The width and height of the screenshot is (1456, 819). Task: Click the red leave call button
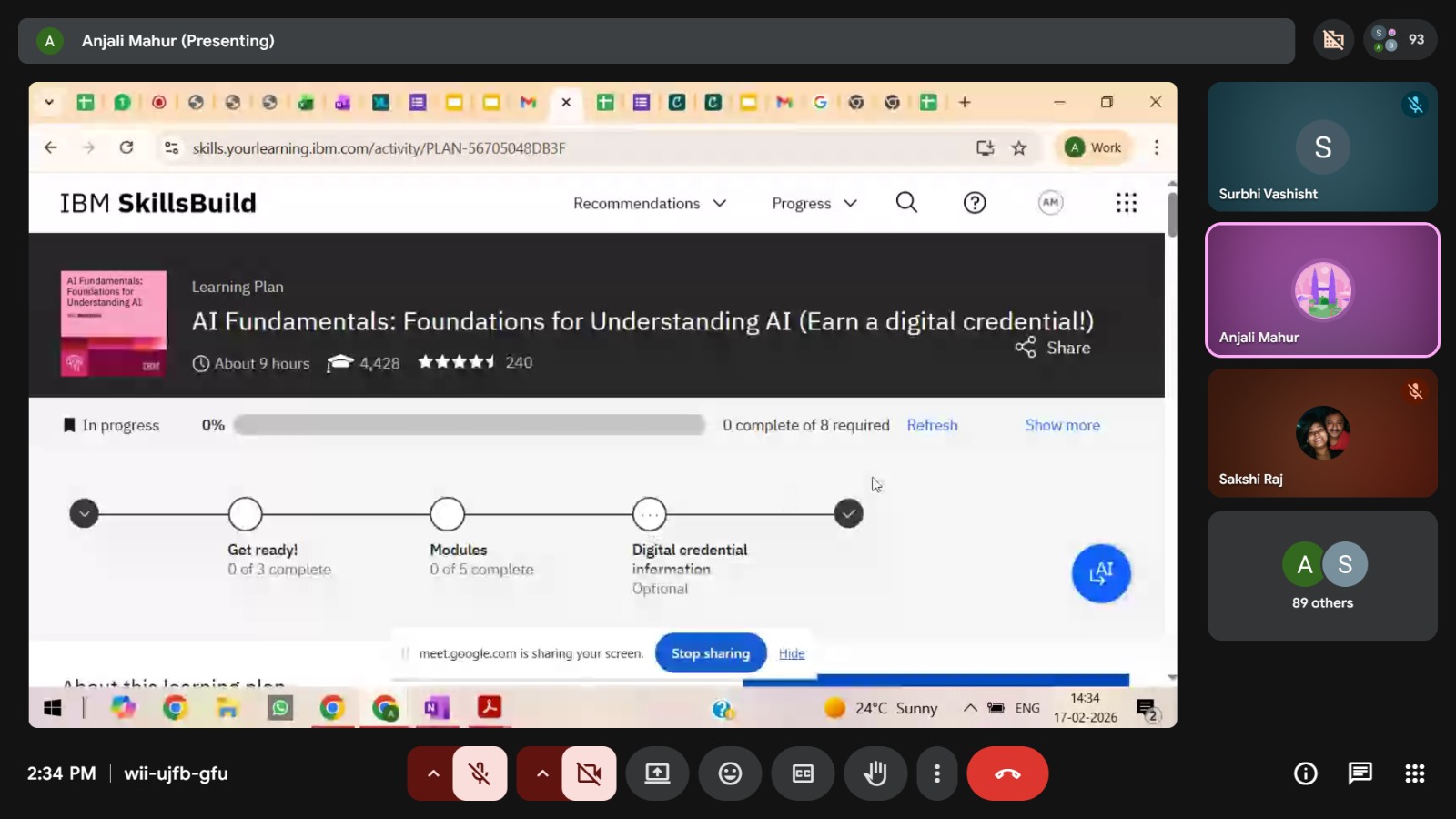point(1006,773)
